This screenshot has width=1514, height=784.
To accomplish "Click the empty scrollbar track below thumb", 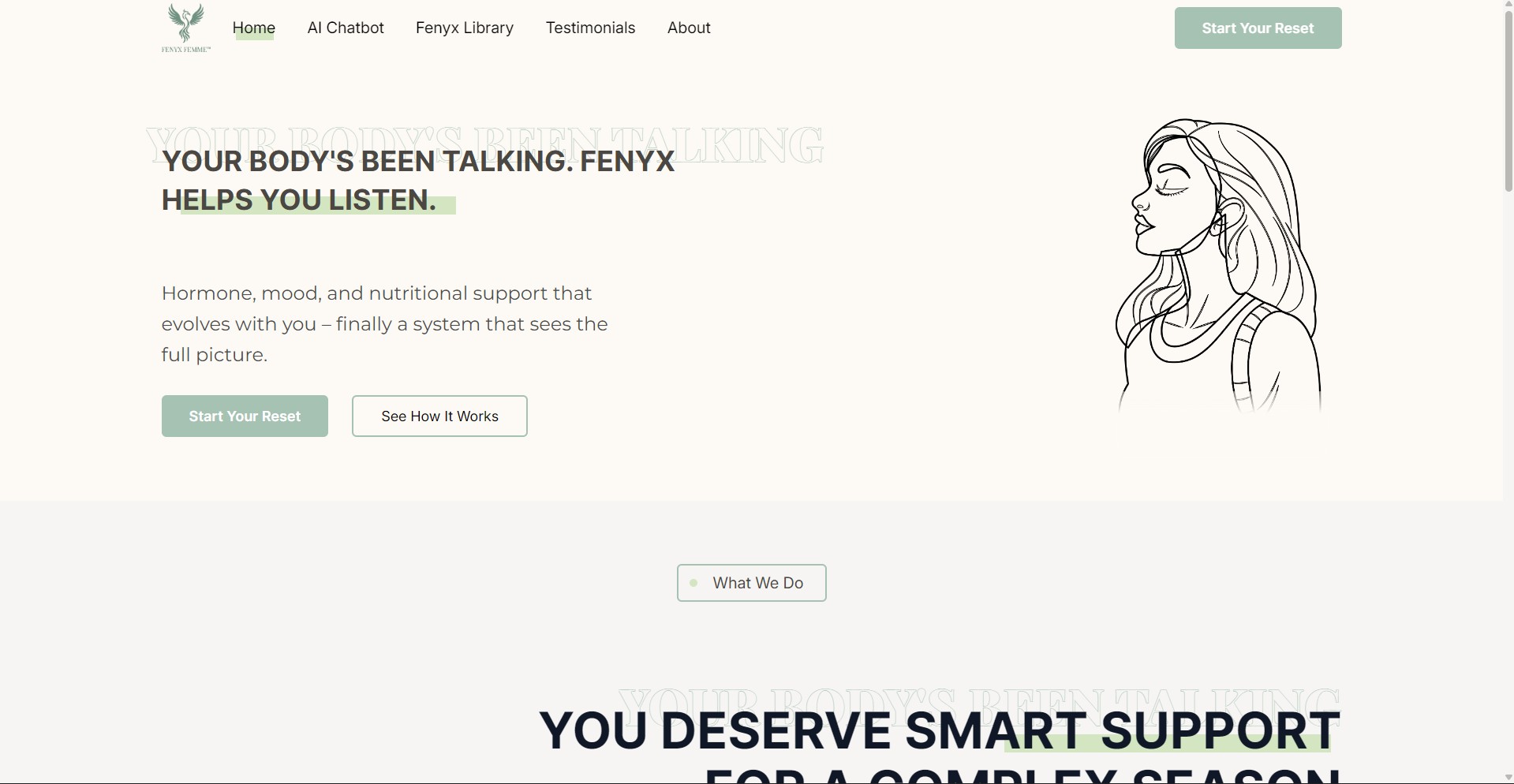I will pos(1508,481).
